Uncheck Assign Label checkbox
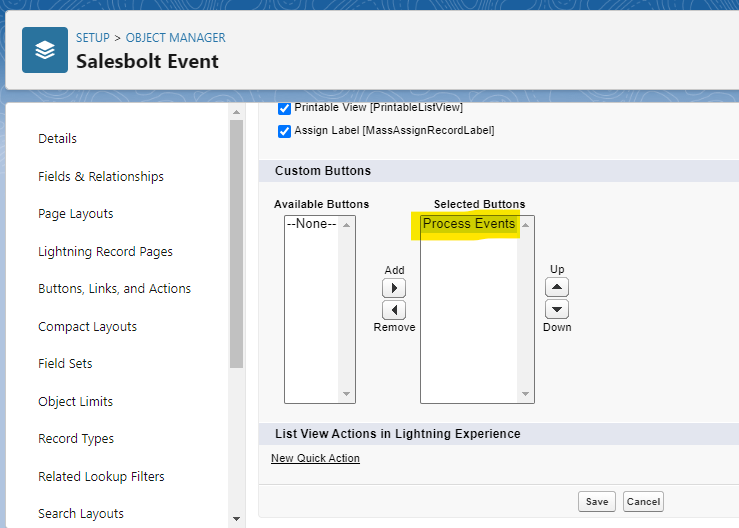 coord(284,131)
